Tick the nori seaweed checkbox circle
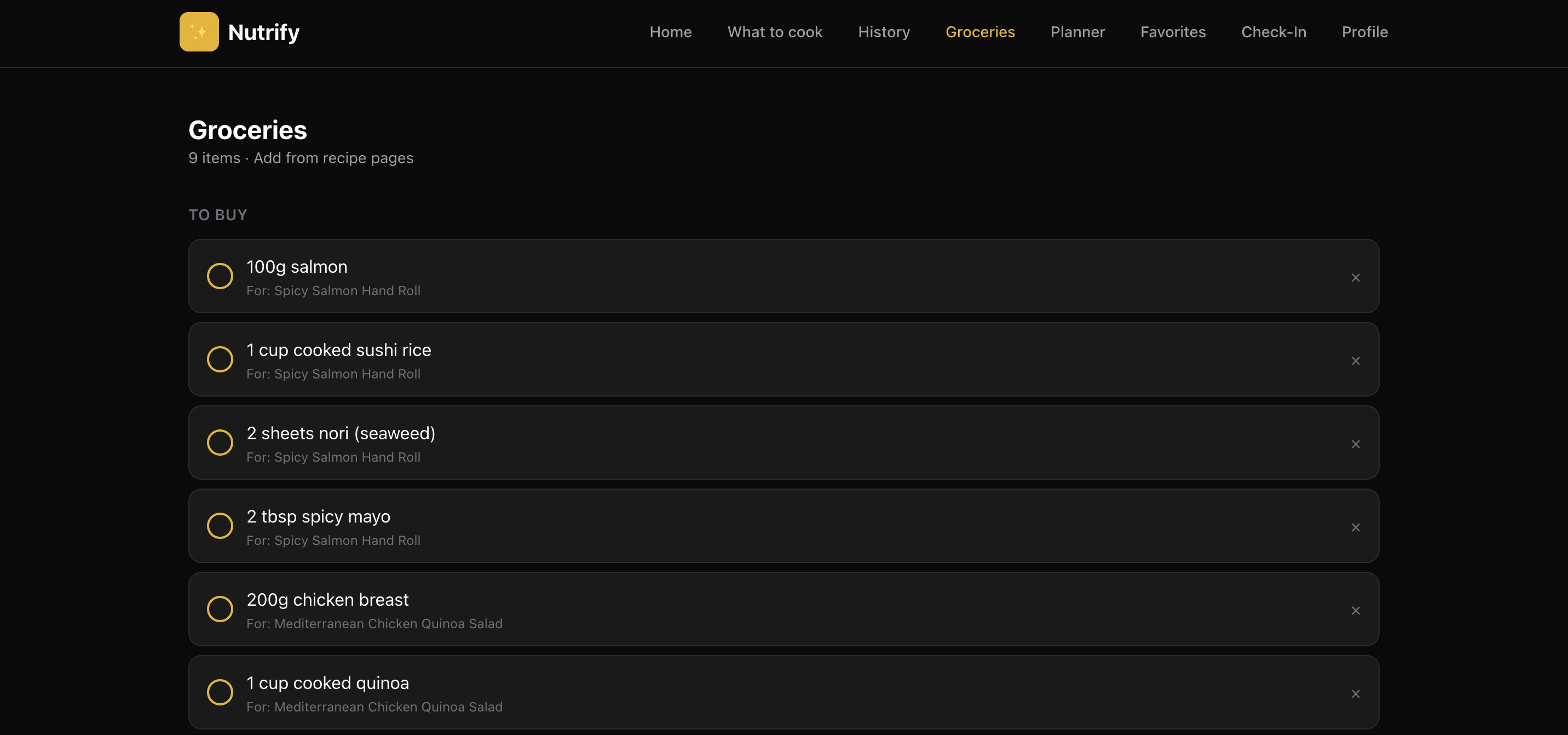The width and height of the screenshot is (1568, 735). (220, 443)
